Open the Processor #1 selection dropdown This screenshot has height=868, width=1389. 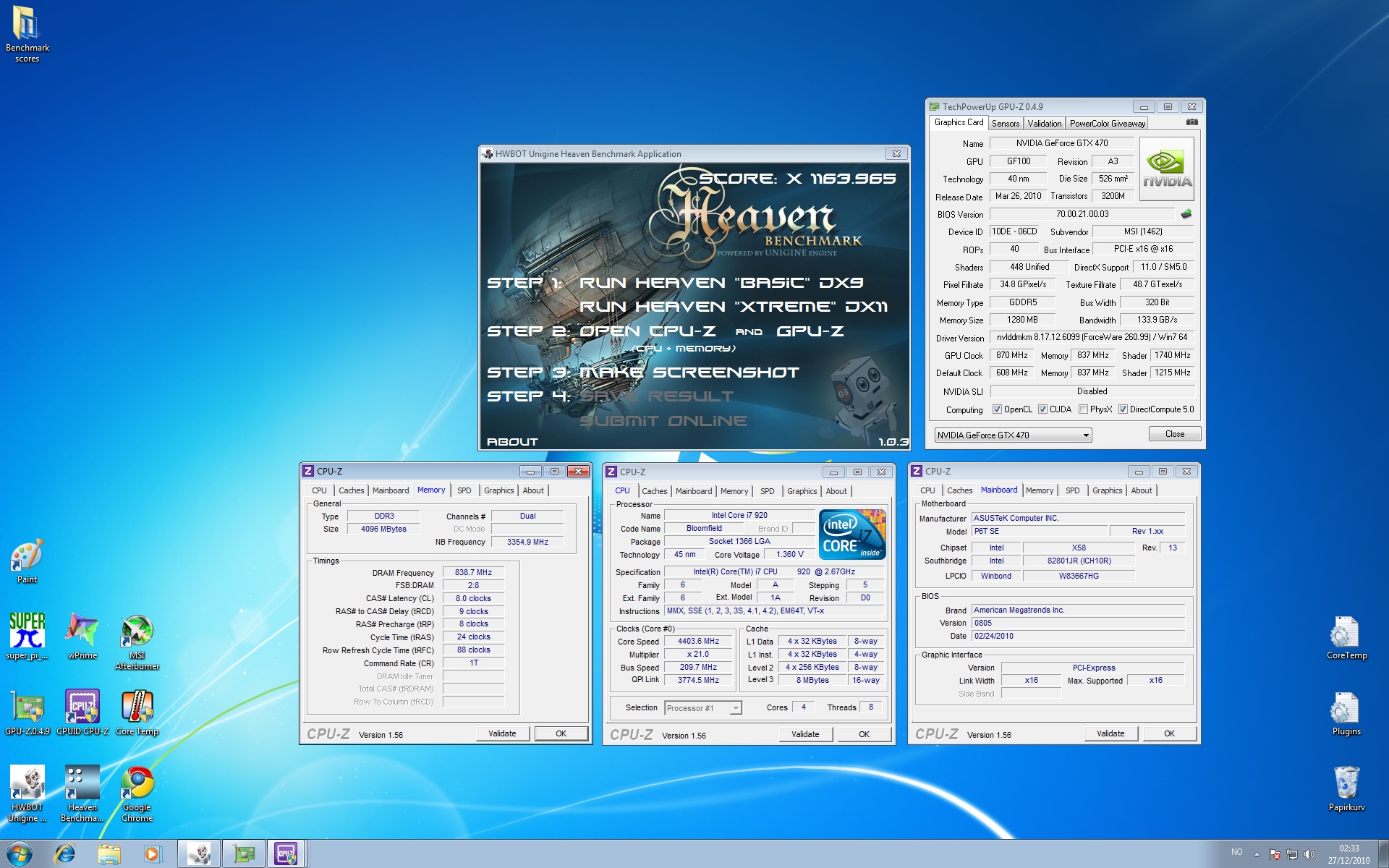point(702,708)
